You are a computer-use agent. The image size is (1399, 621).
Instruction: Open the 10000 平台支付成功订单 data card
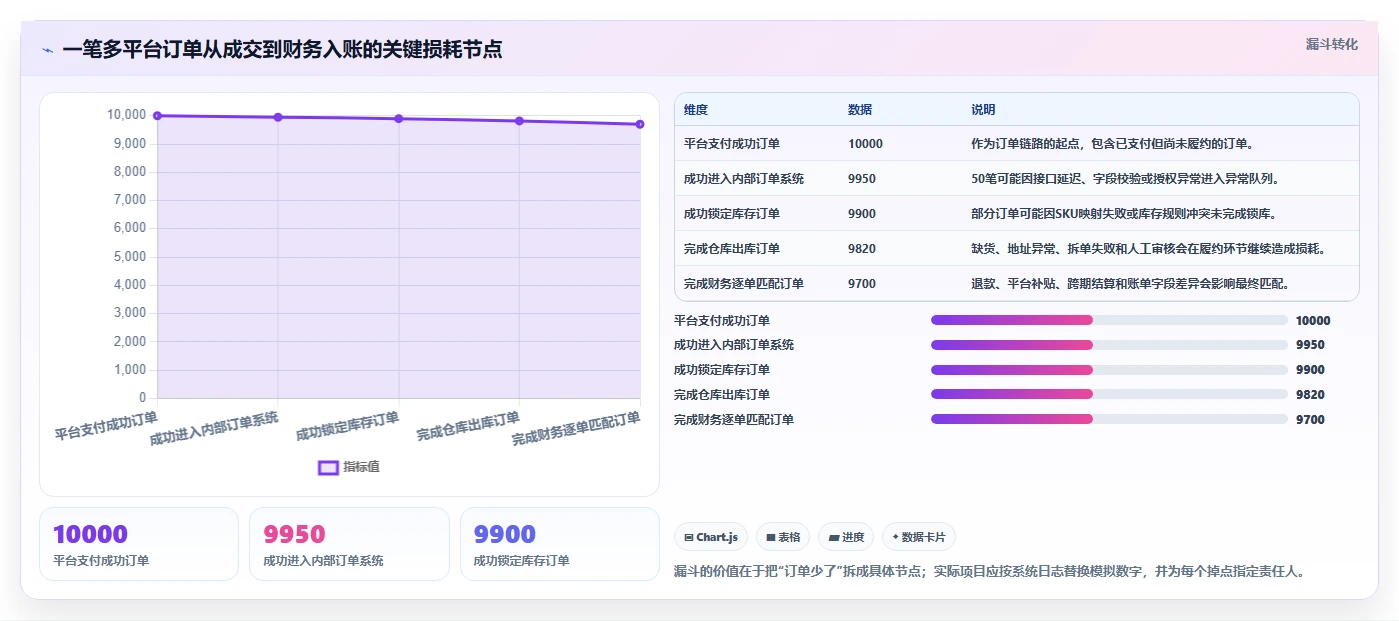click(x=139, y=544)
